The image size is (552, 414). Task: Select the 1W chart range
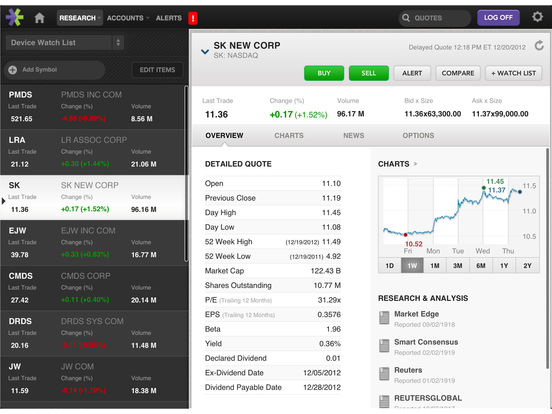(x=412, y=265)
